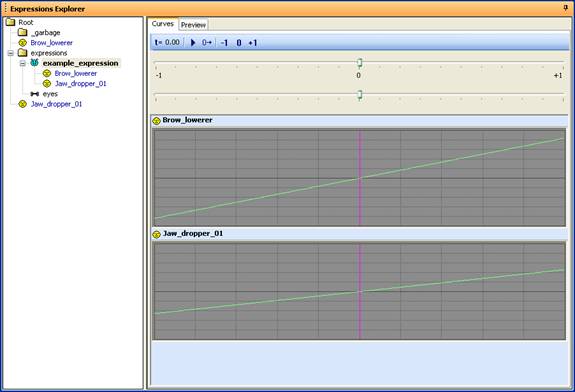Select nested Brow_lowerer label under example_expression
Screen dimensions: 575x392
coord(76,73)
